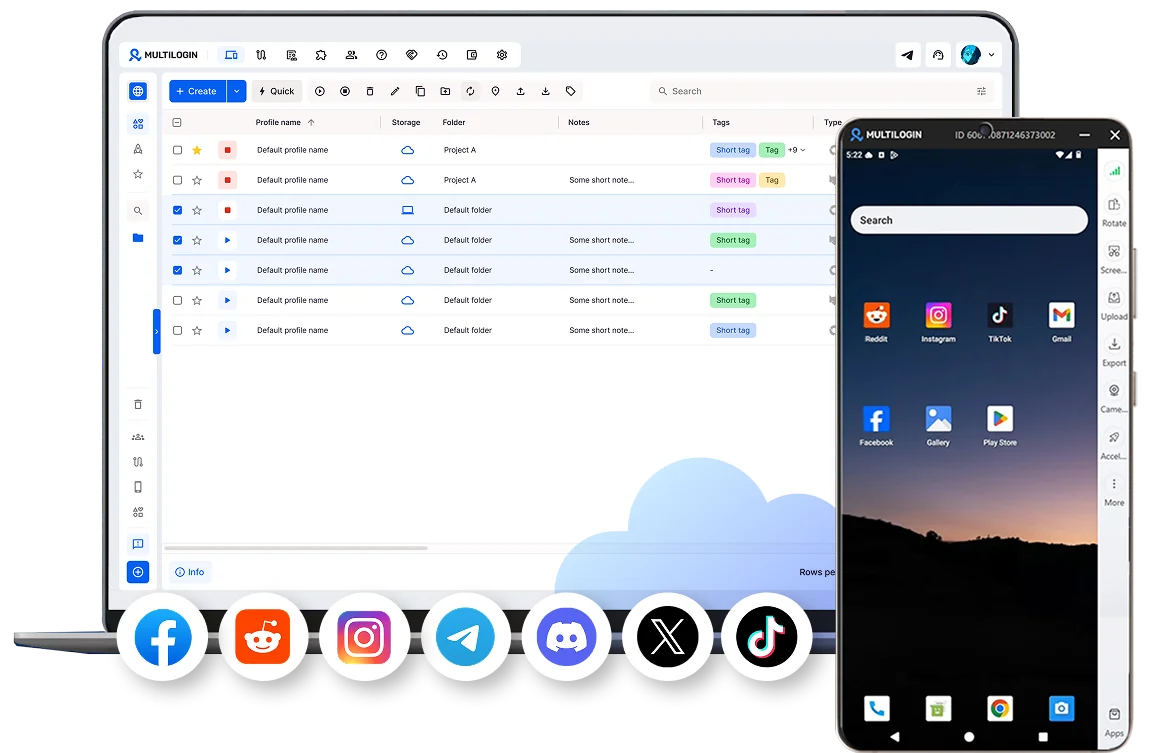Unstar the gold-starred first profile row

(x=197, y=150)
